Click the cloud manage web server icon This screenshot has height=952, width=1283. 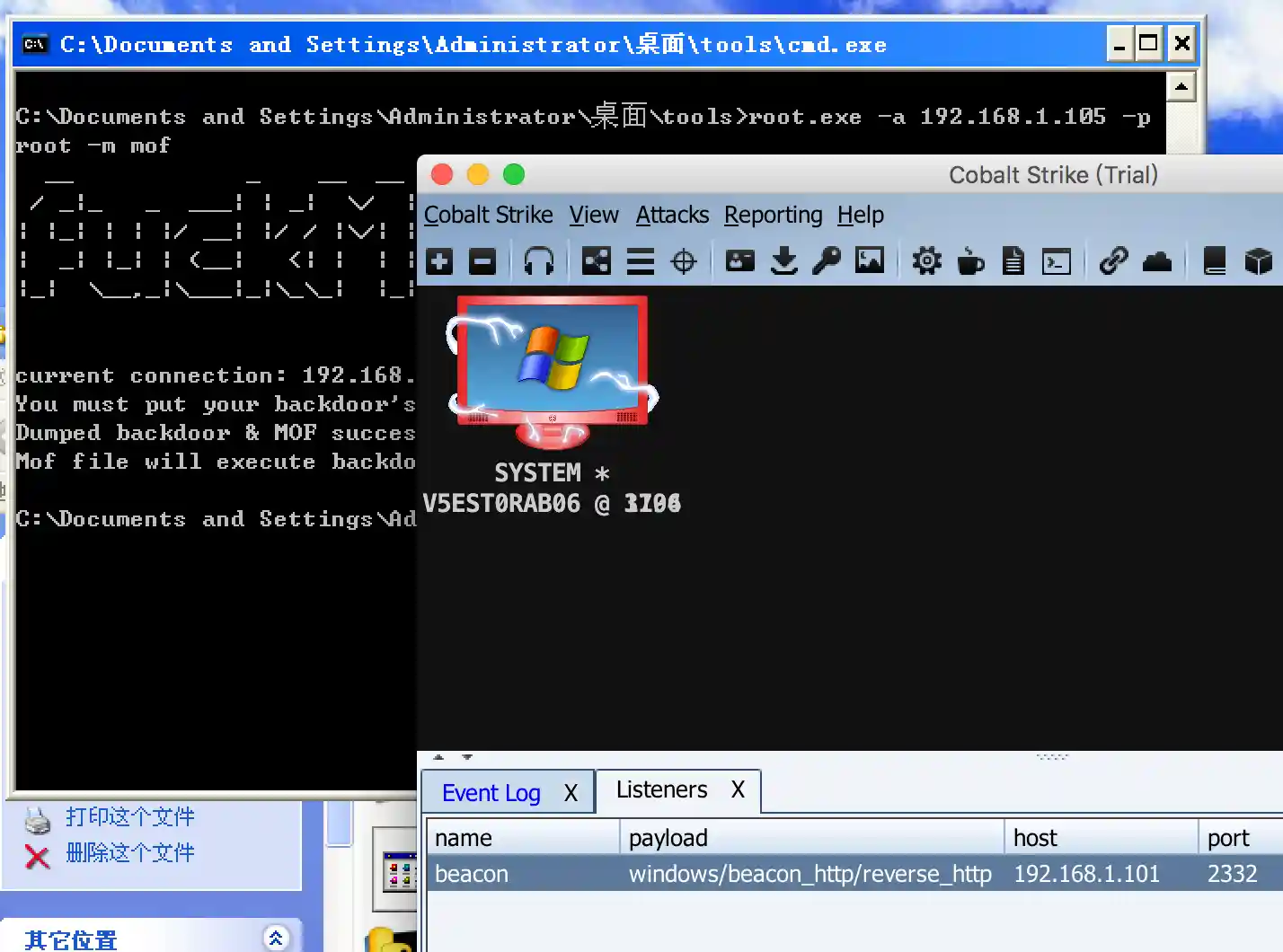pyautogui.click(x=1157, y=261)
